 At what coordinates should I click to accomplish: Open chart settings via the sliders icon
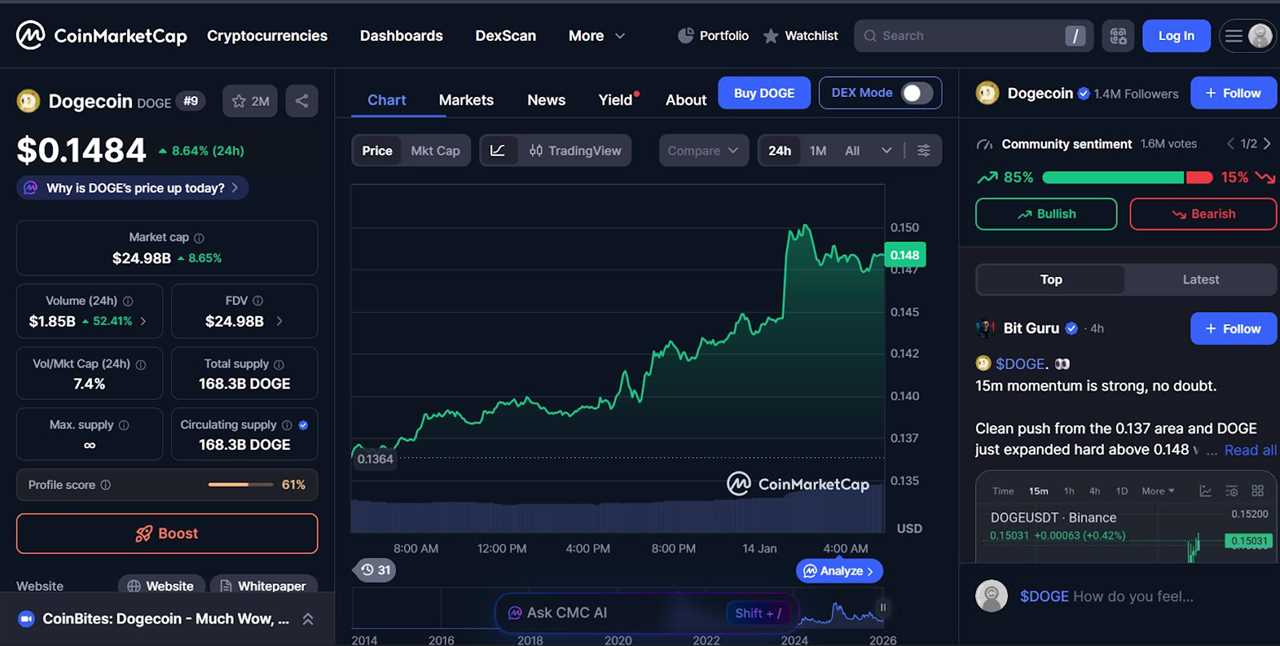coord(923,150)
